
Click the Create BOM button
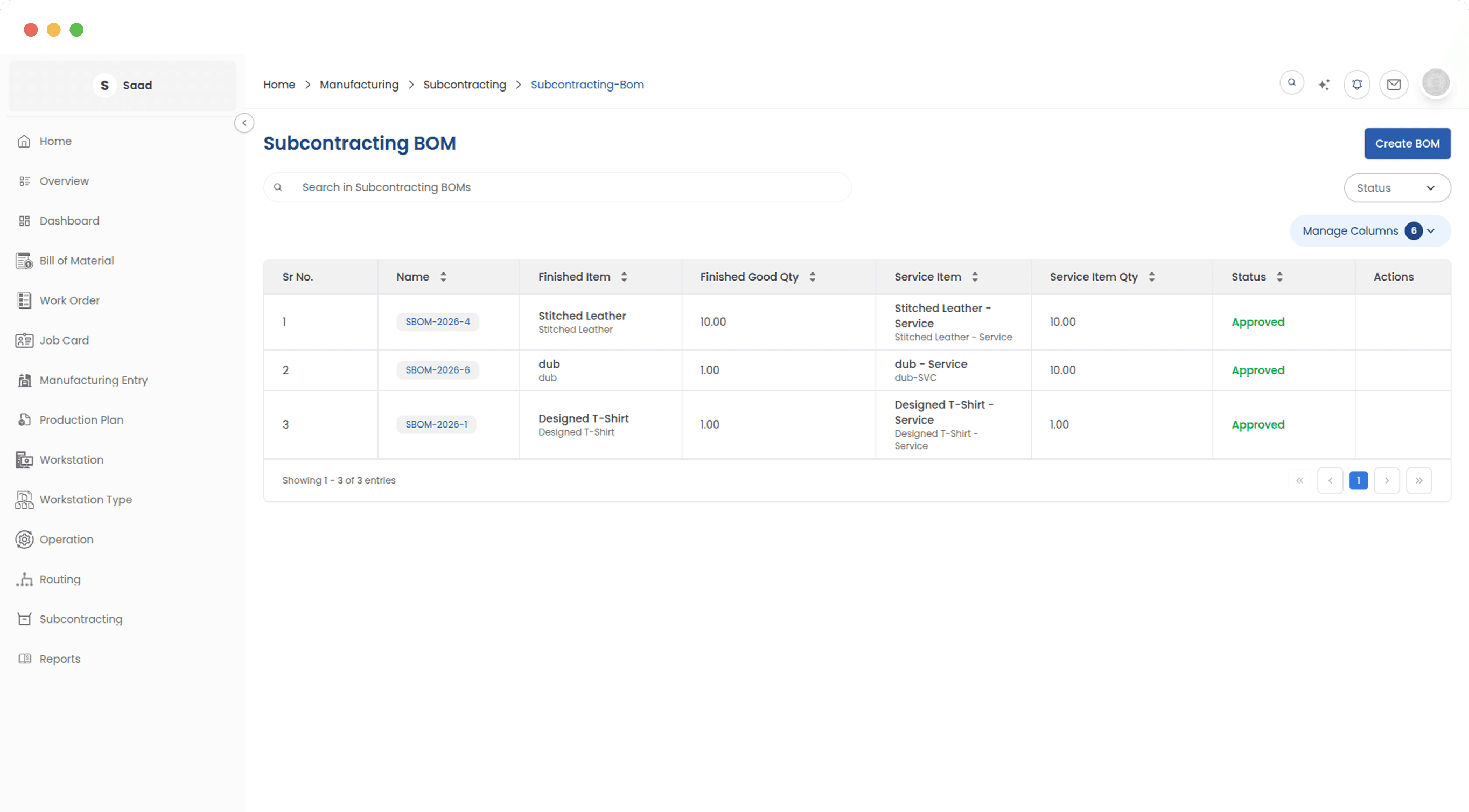coord(1407,144)
